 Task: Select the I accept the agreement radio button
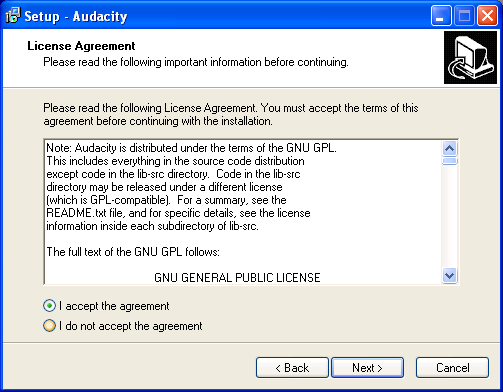point(49,306)
